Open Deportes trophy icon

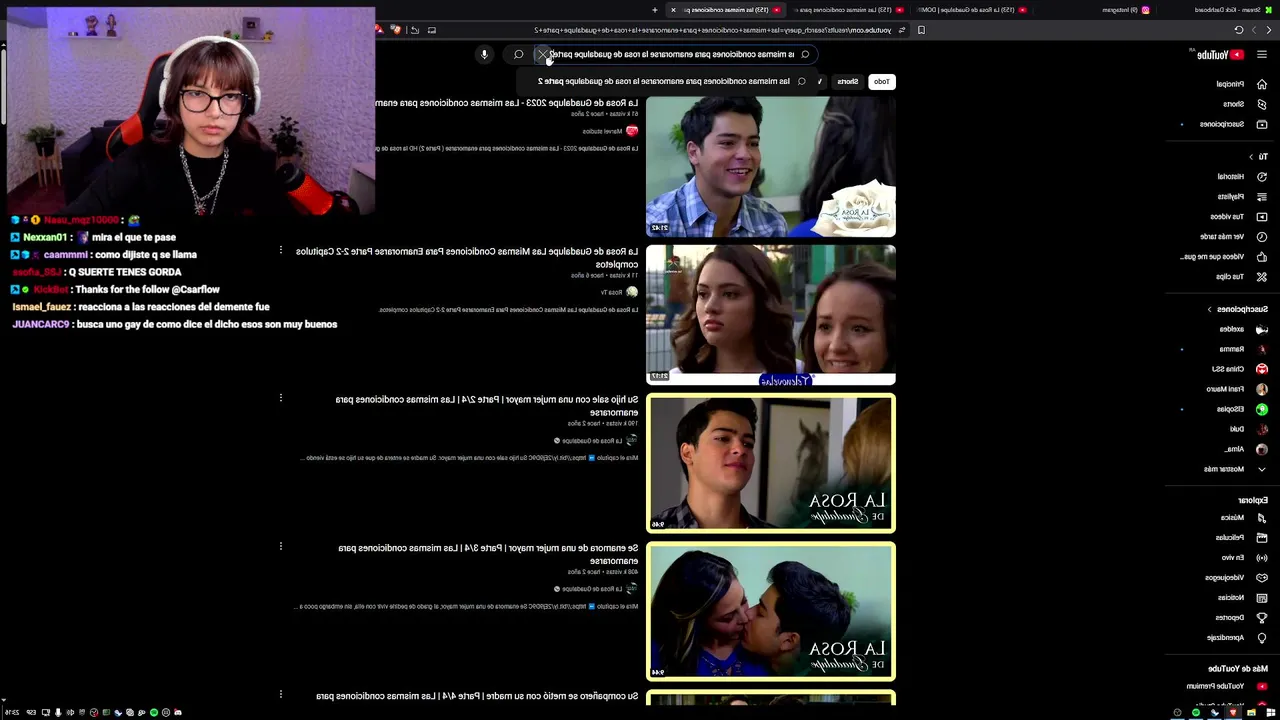point(1262,617)
